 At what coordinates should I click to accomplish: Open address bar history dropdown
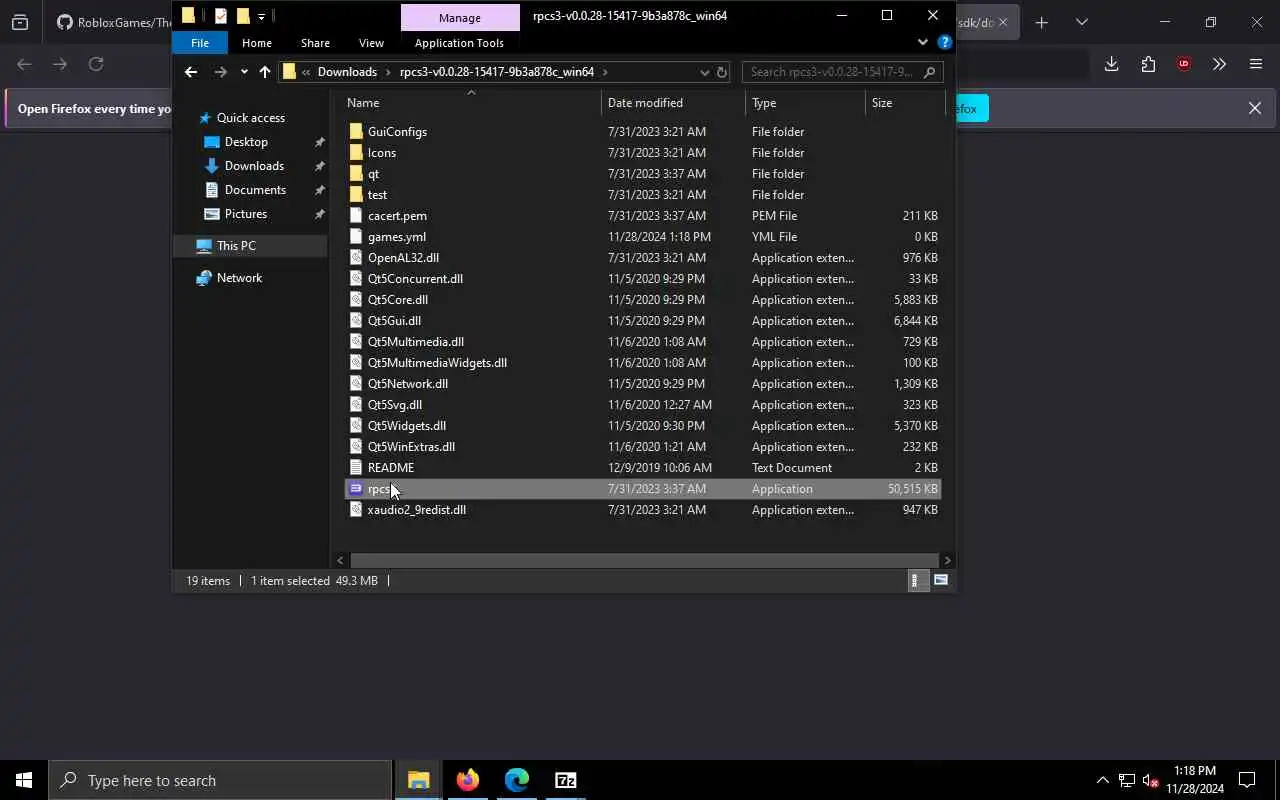click(704, 72)
